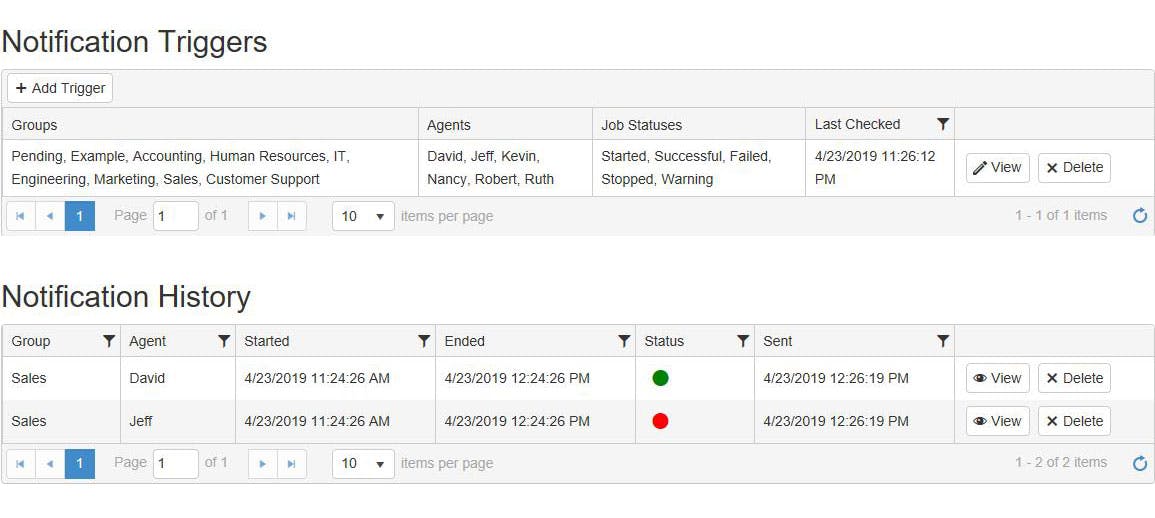
Task: Filter the Ended column in history
Action: 624,341
